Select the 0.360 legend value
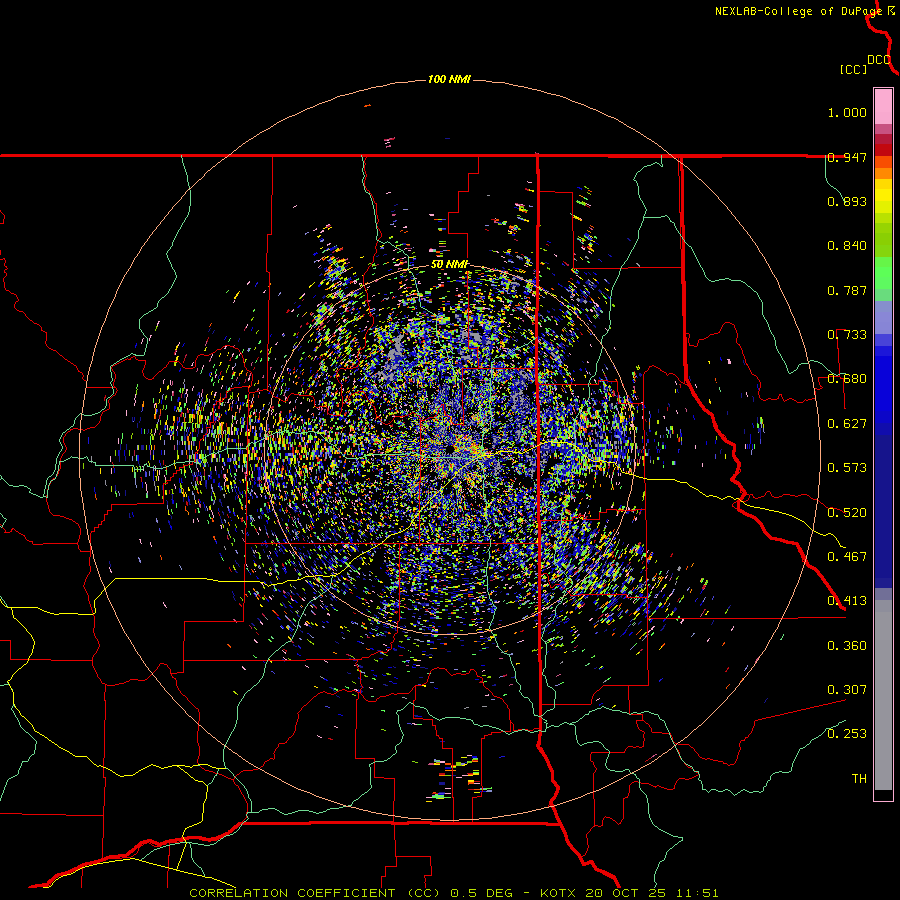 click(x=847, y=646)
